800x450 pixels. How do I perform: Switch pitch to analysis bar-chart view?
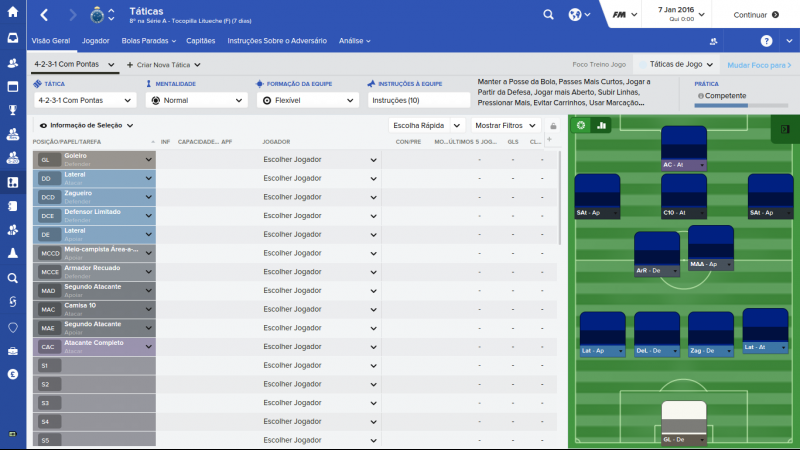pyautogui.click(x=602, y=125)
